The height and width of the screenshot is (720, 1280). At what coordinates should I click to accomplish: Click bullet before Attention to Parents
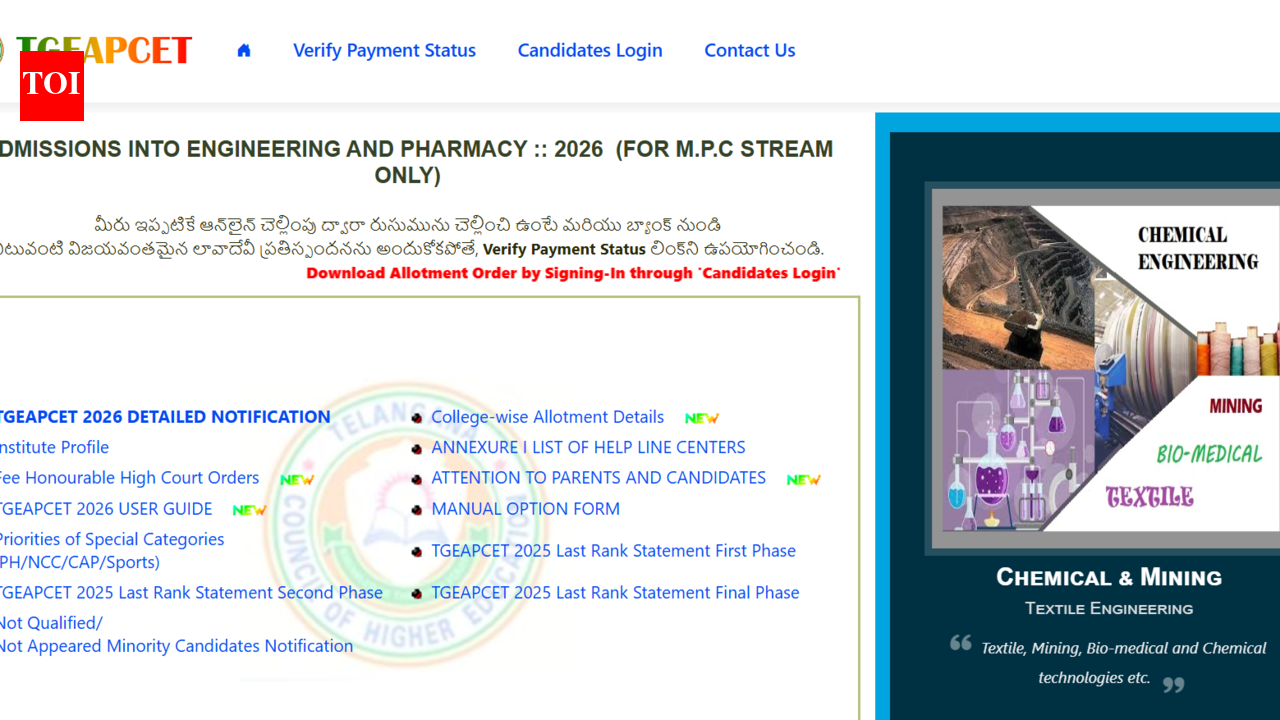point(417,480)
